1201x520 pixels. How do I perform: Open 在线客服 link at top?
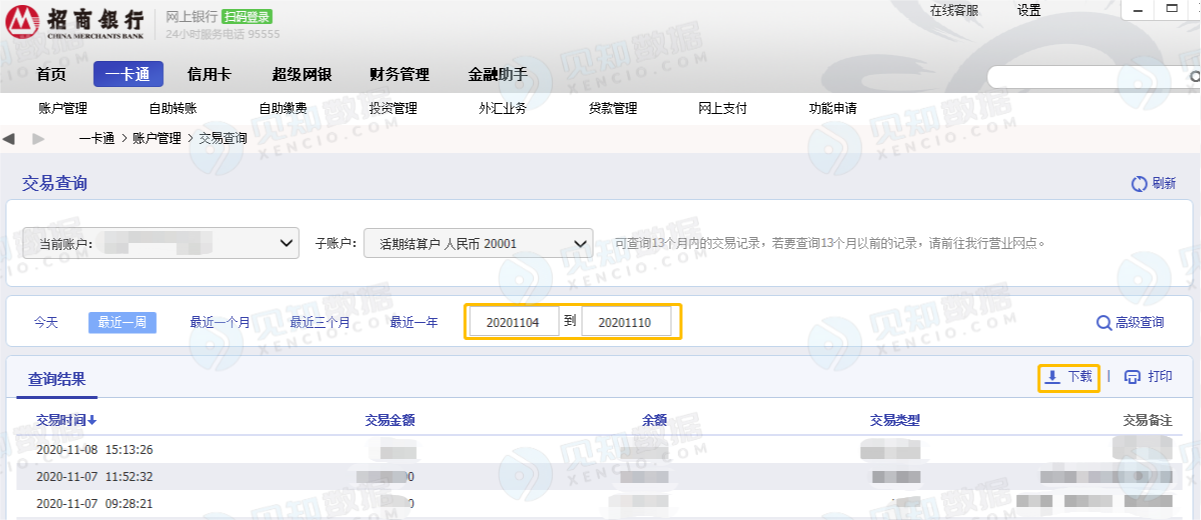tap(954, 11)
